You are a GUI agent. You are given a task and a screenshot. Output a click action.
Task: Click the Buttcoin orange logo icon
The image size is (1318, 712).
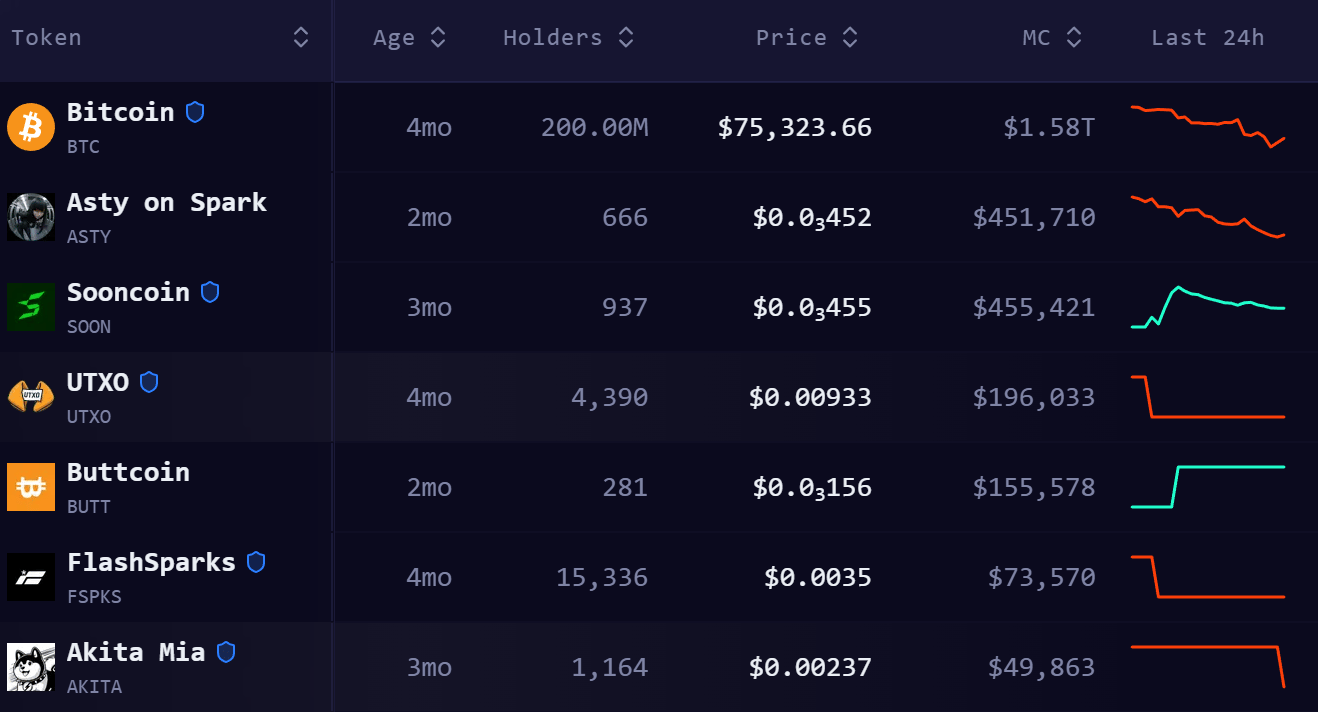(x=31, y=487)
